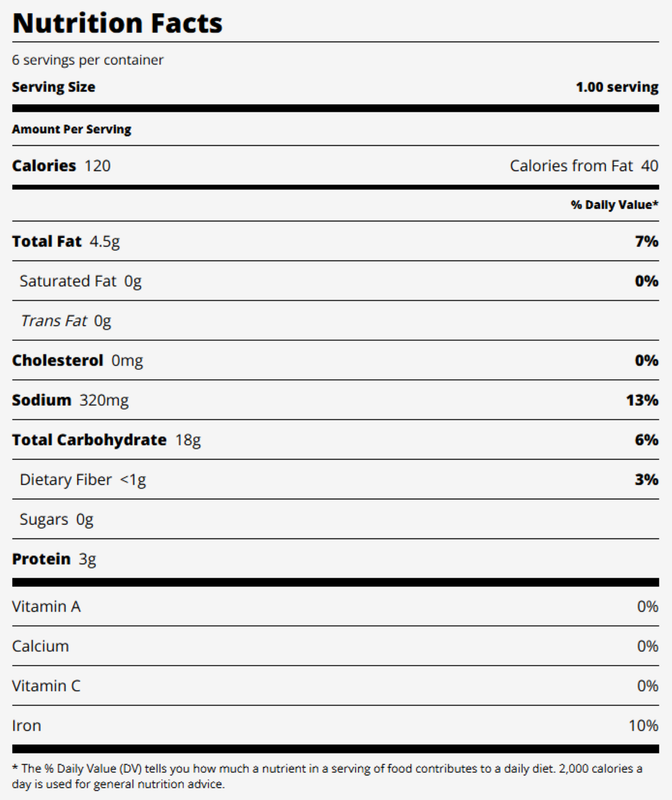Click the 13% sodium daily value

(642, 400)
